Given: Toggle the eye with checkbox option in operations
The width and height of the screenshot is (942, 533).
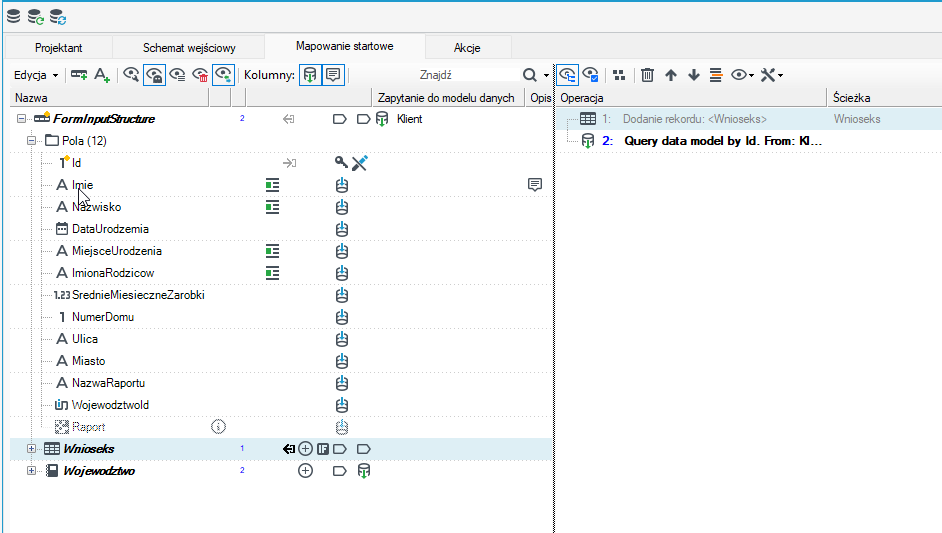Looking at the screenshot, I should pos(590,75).
